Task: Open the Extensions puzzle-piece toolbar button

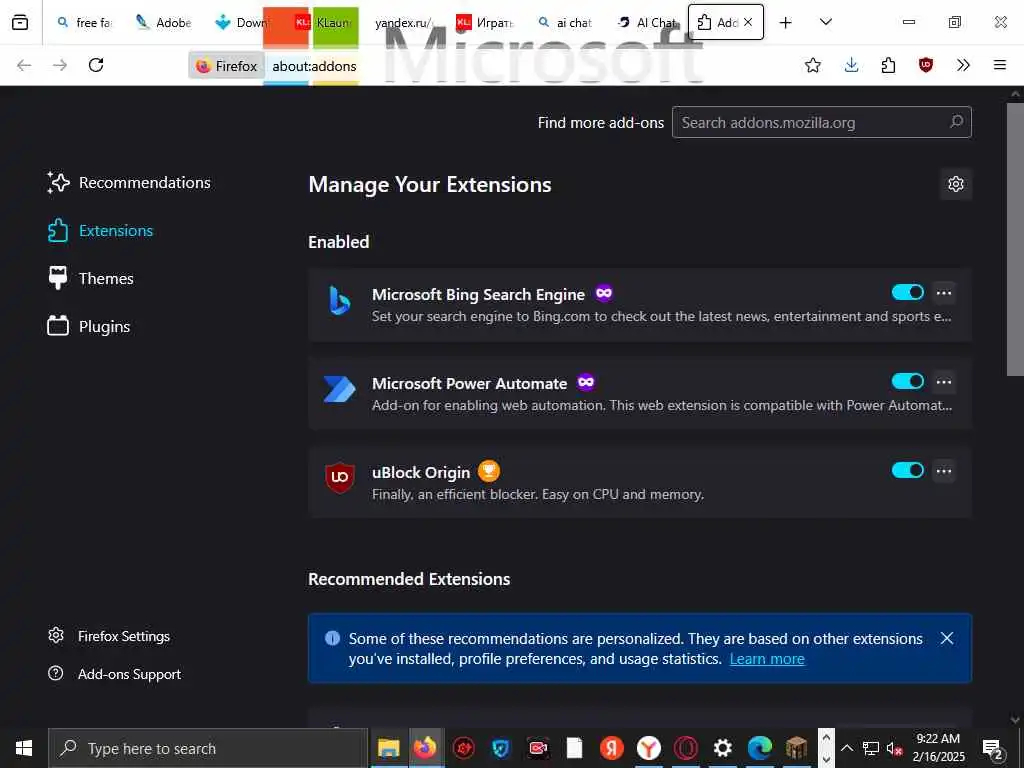Action: click(888, 65)
